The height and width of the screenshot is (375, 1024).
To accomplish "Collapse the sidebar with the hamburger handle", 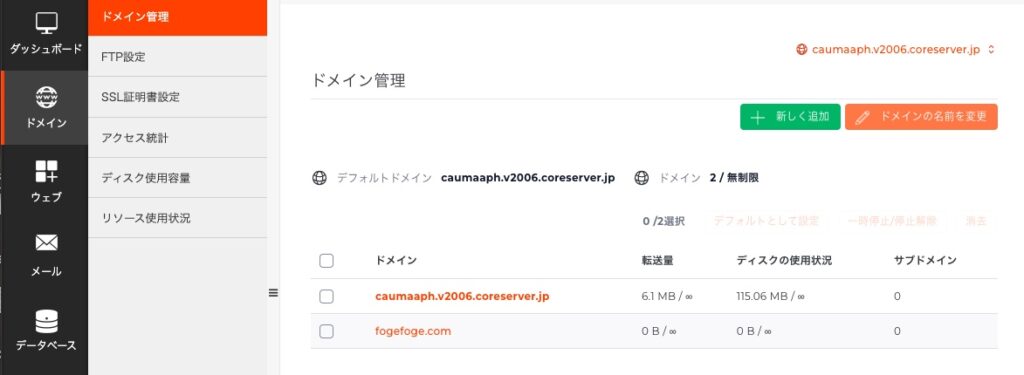I will coord(274,293).
